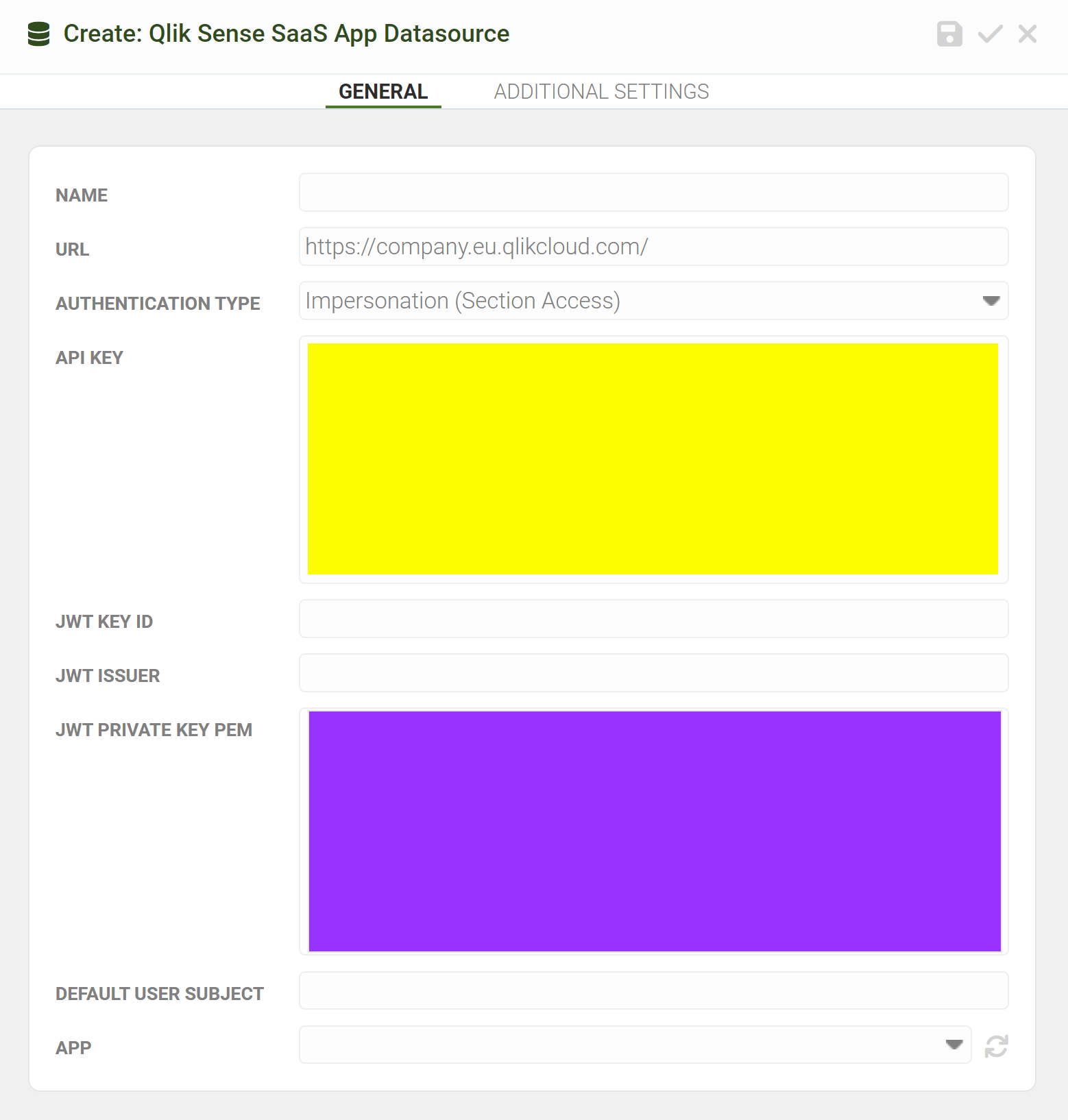
Task: Expand the App dropdown
Action: click(x=635, y=1045)
